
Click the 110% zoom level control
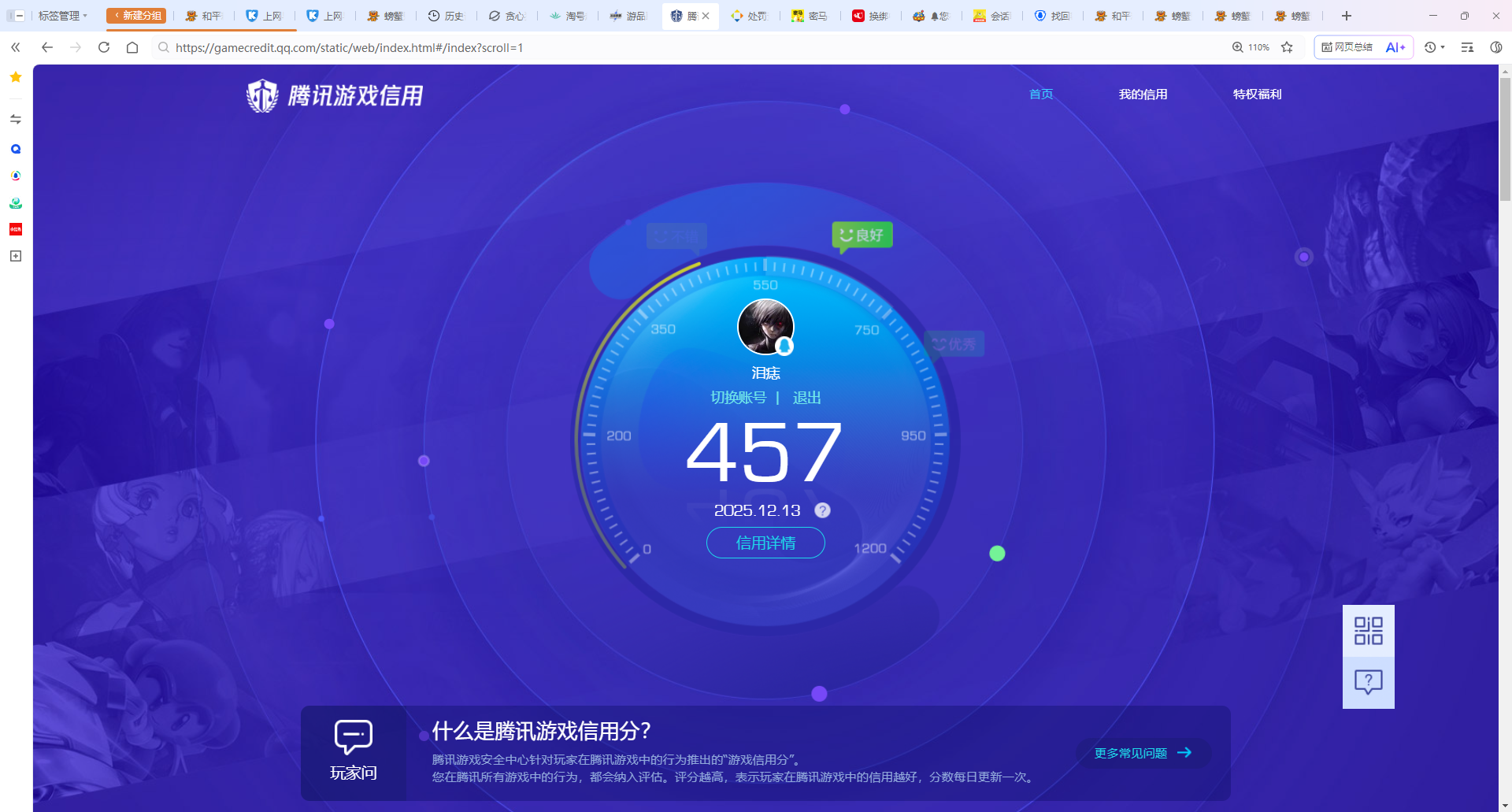(x=1251, y=47)
